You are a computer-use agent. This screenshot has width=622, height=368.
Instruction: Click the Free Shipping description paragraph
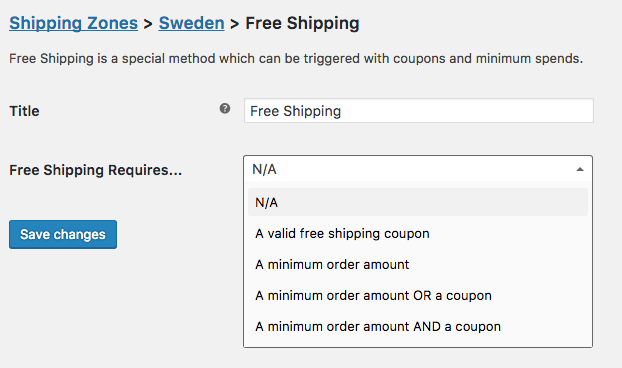[x=296, y=59]
